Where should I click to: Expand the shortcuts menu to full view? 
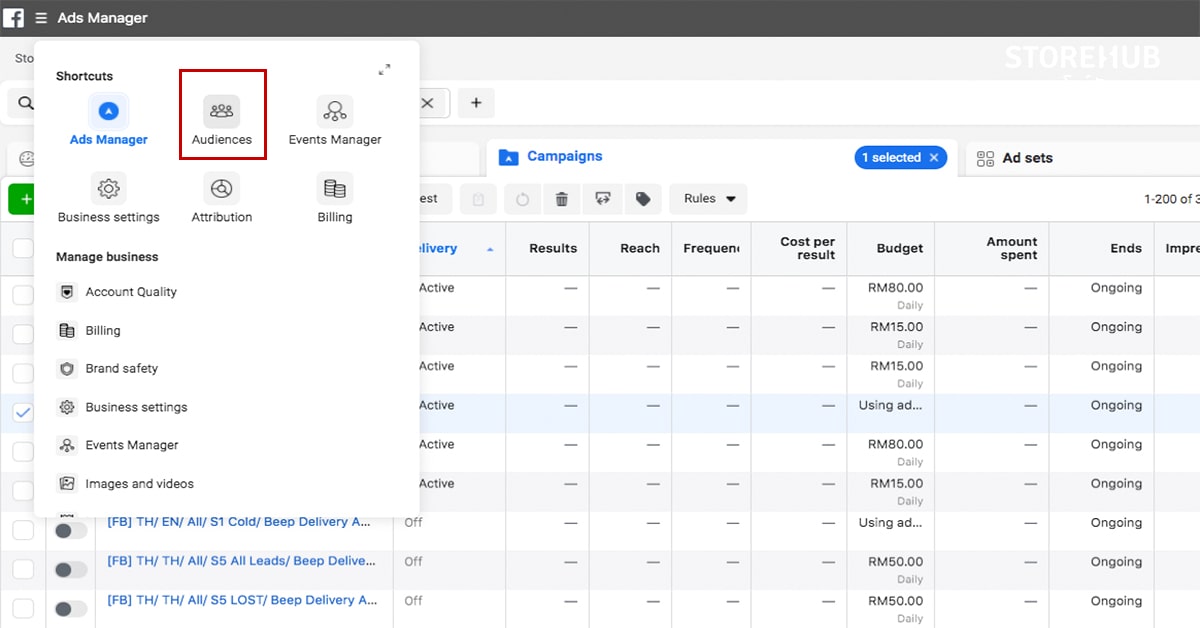pyautogui.click(x=385, y=70)
